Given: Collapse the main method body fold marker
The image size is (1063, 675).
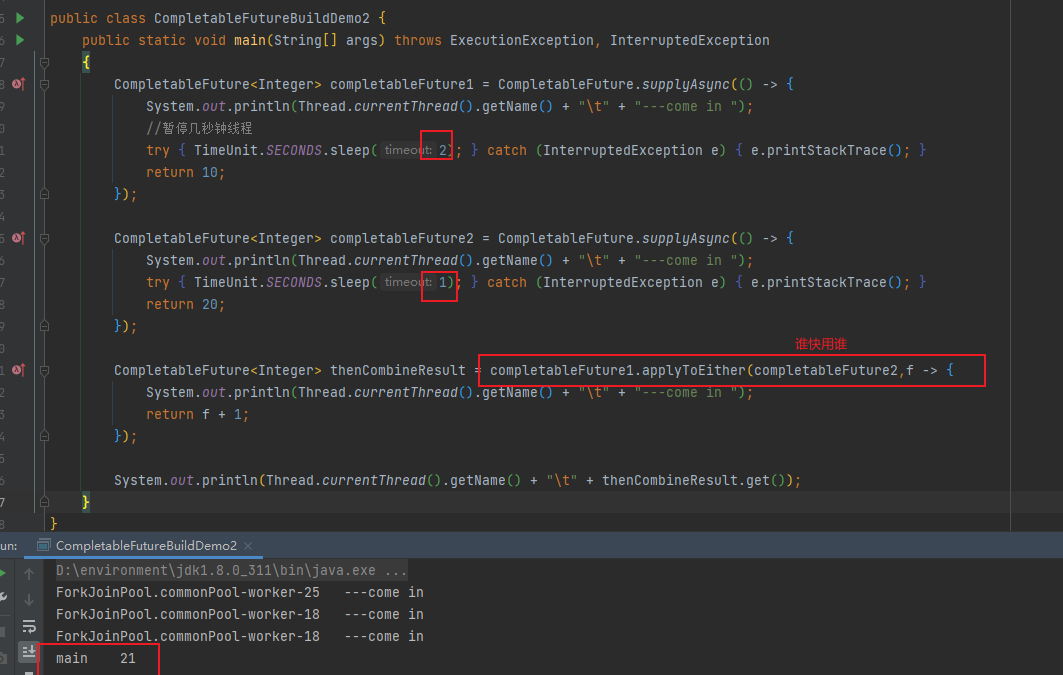Looking at the screenshot, I should point(42,62).
